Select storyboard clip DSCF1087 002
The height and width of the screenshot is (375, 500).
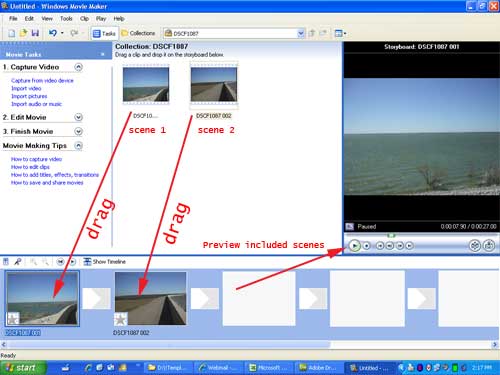coord(150,298)
